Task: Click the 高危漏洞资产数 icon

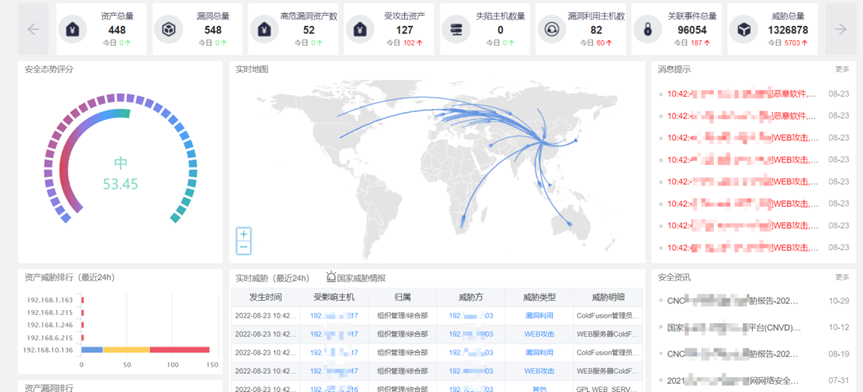Action: point(264,29)
